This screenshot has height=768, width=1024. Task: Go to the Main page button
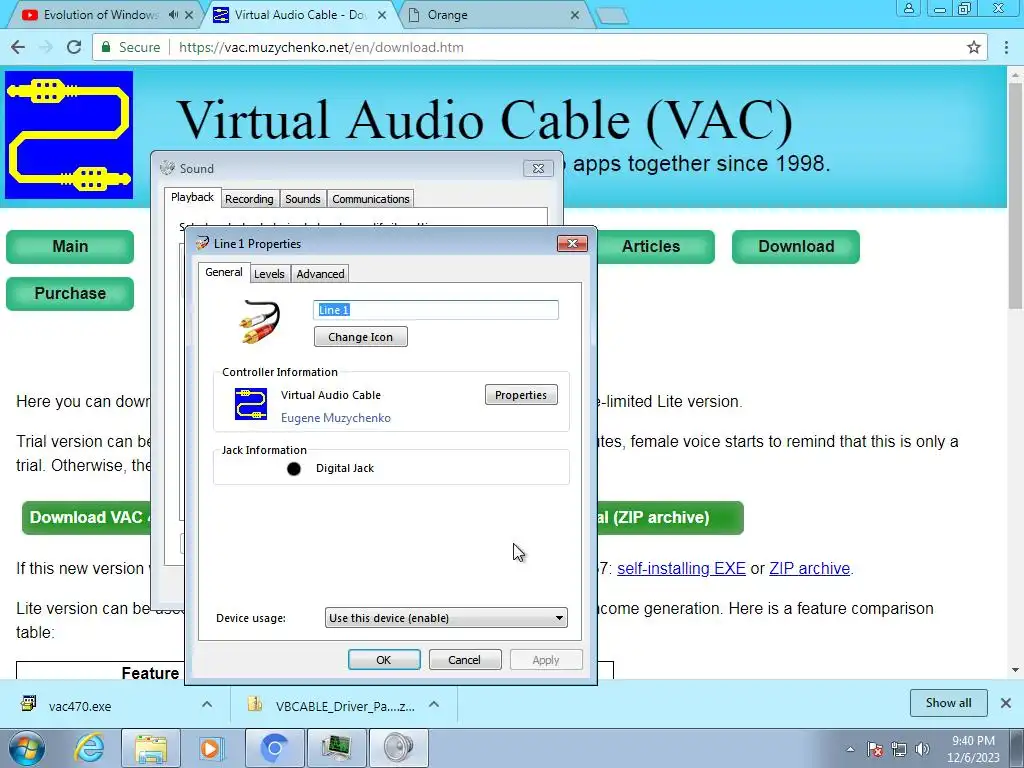point(70,247)
